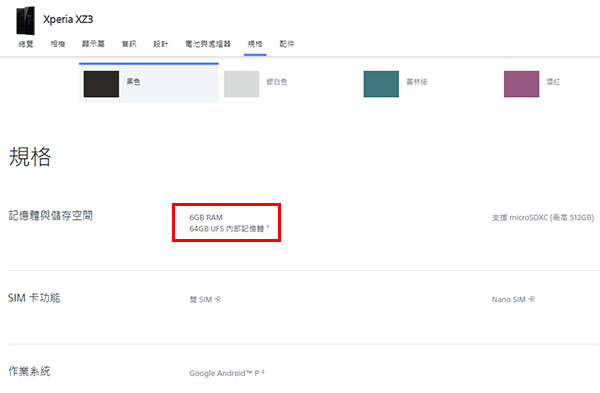This screenshot has width=600, height=393.
Task: Pick the Bordeaux red color swatch square
Action: point(522,84)
